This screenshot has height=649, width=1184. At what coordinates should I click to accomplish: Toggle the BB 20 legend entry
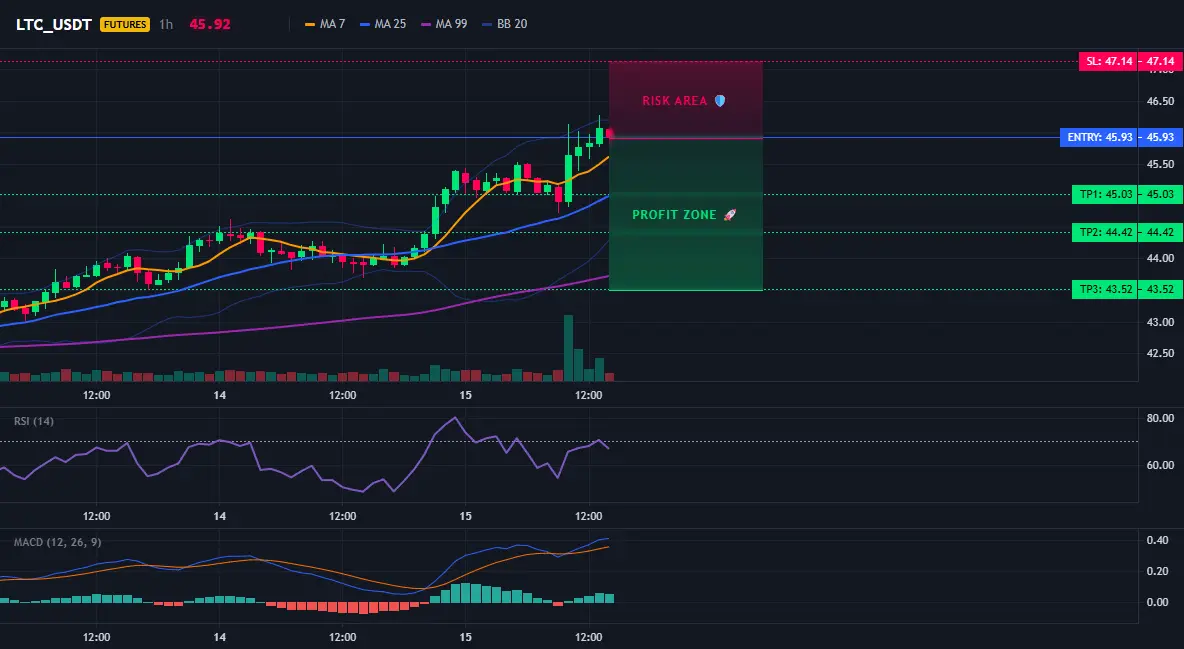tap(504, 24)
